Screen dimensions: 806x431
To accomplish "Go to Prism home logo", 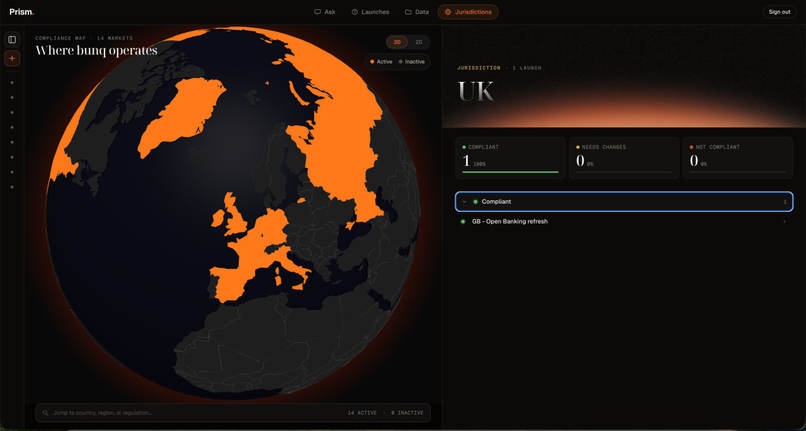I will tap(22, 12).
